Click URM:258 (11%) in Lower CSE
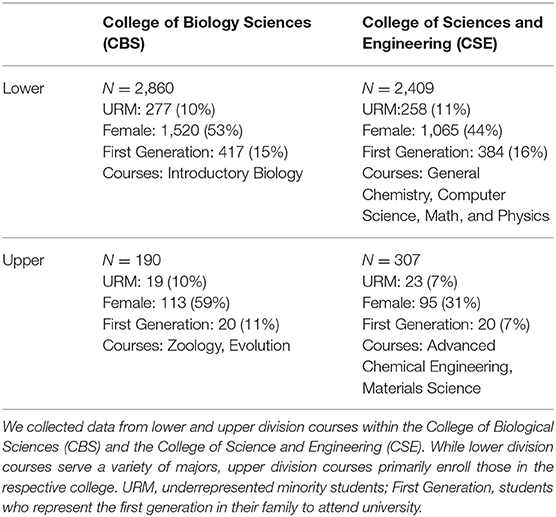Image resolution: width=556 pixels, height=517 pixels. pyautogui.click(x=416, y=110)
